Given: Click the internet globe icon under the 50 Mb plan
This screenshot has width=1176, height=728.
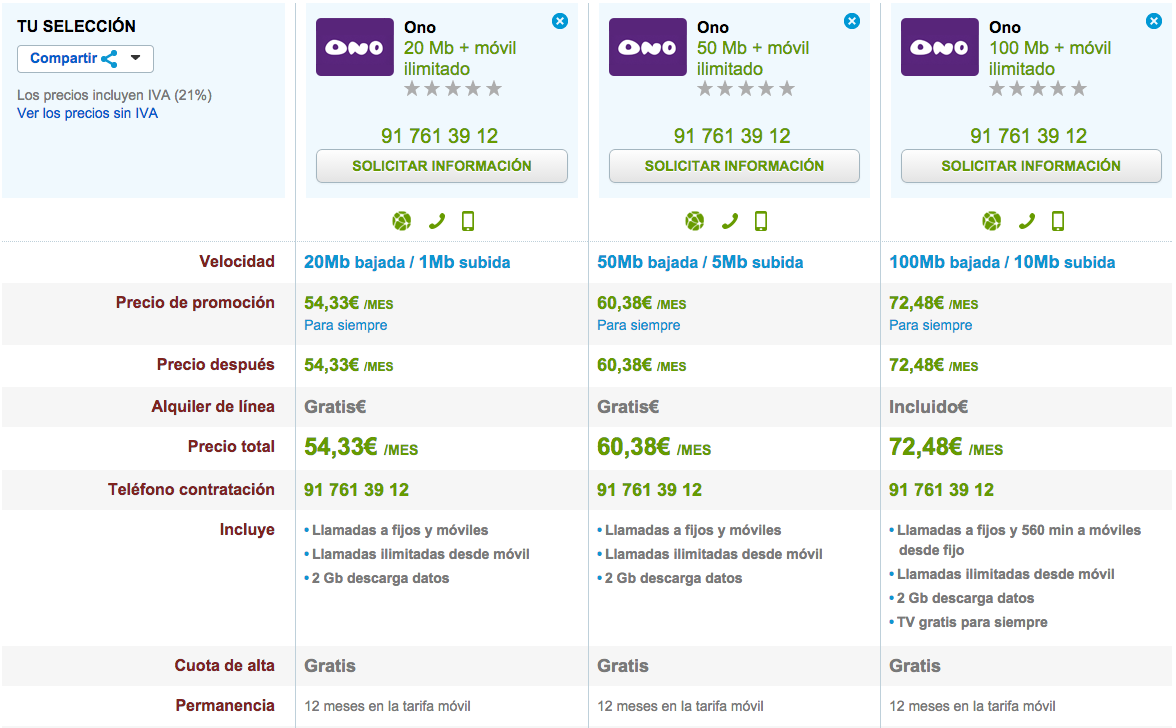Looking at the screenshot, I should point(694,221).
